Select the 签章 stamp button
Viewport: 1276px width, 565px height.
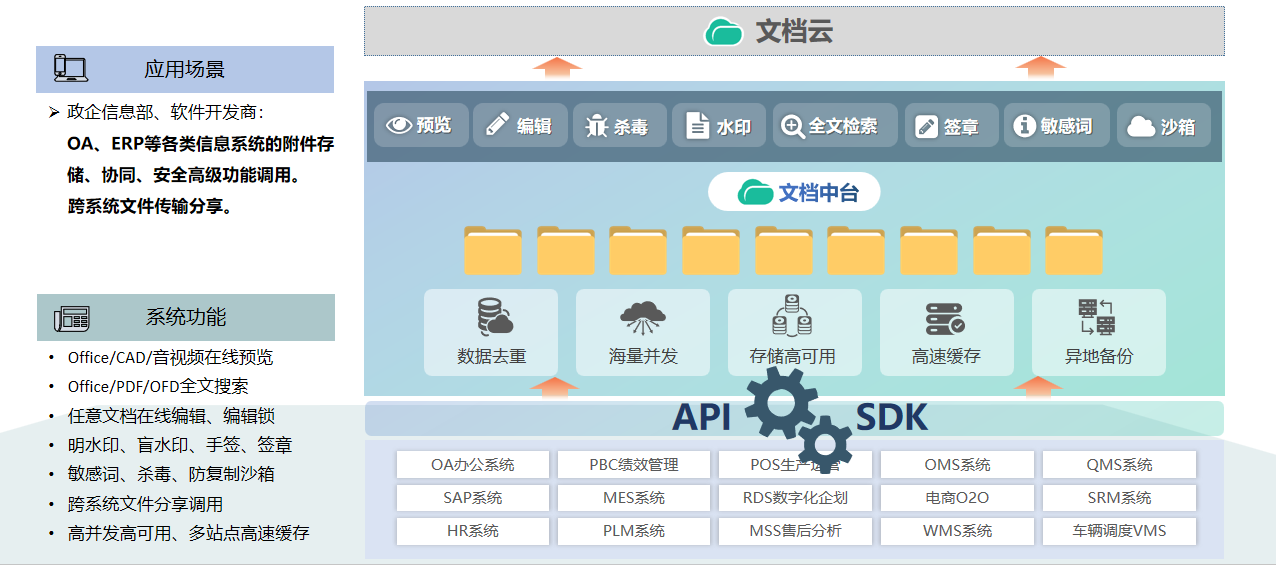coord(951,126)
